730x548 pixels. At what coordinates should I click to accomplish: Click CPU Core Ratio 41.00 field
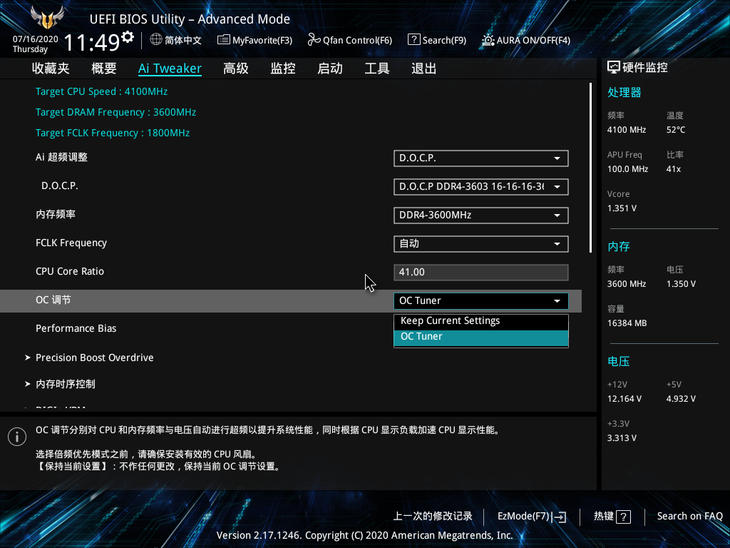pyautogui.click(x=481, y=272)
